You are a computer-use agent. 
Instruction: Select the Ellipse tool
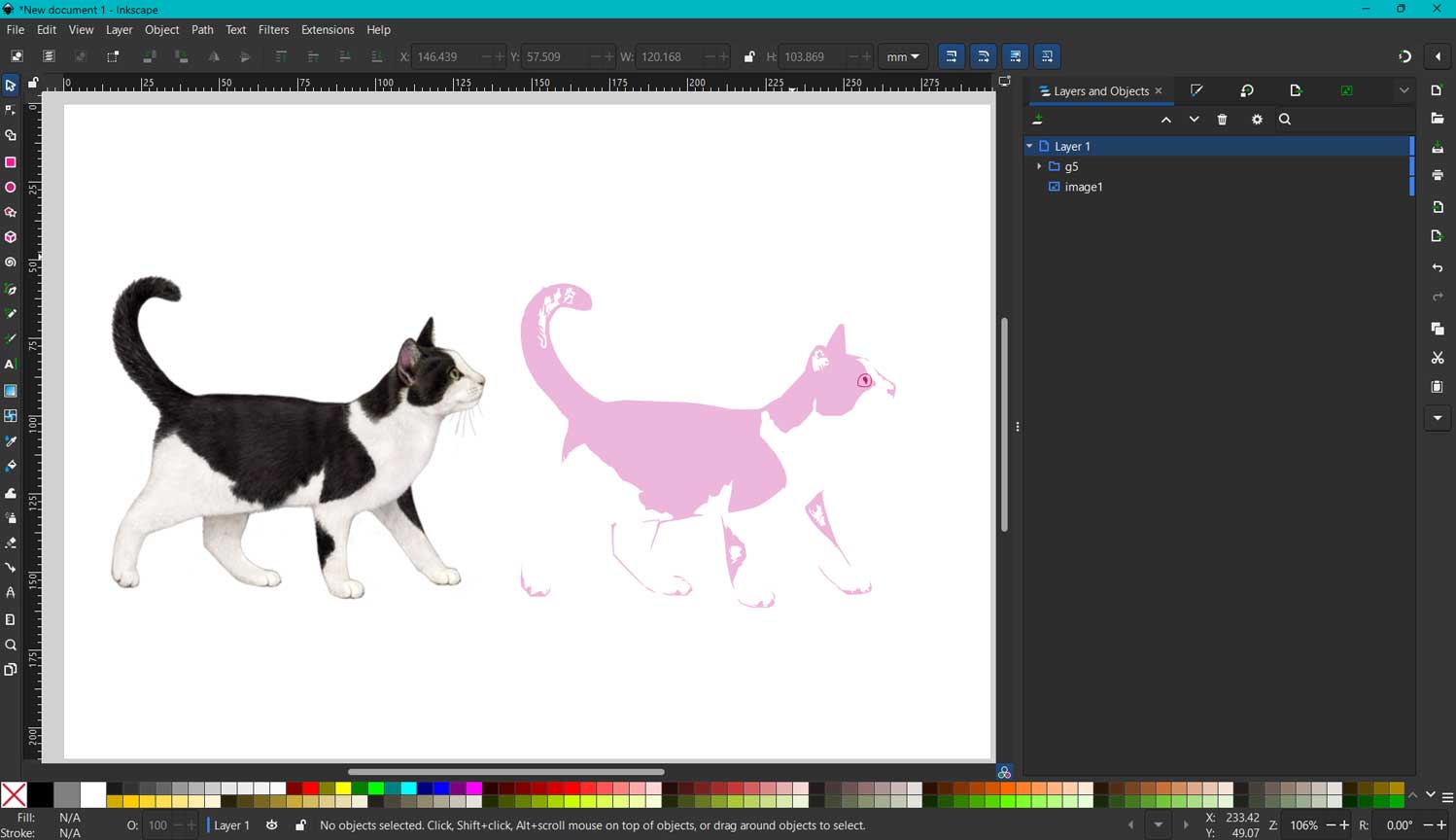point(11,187)
